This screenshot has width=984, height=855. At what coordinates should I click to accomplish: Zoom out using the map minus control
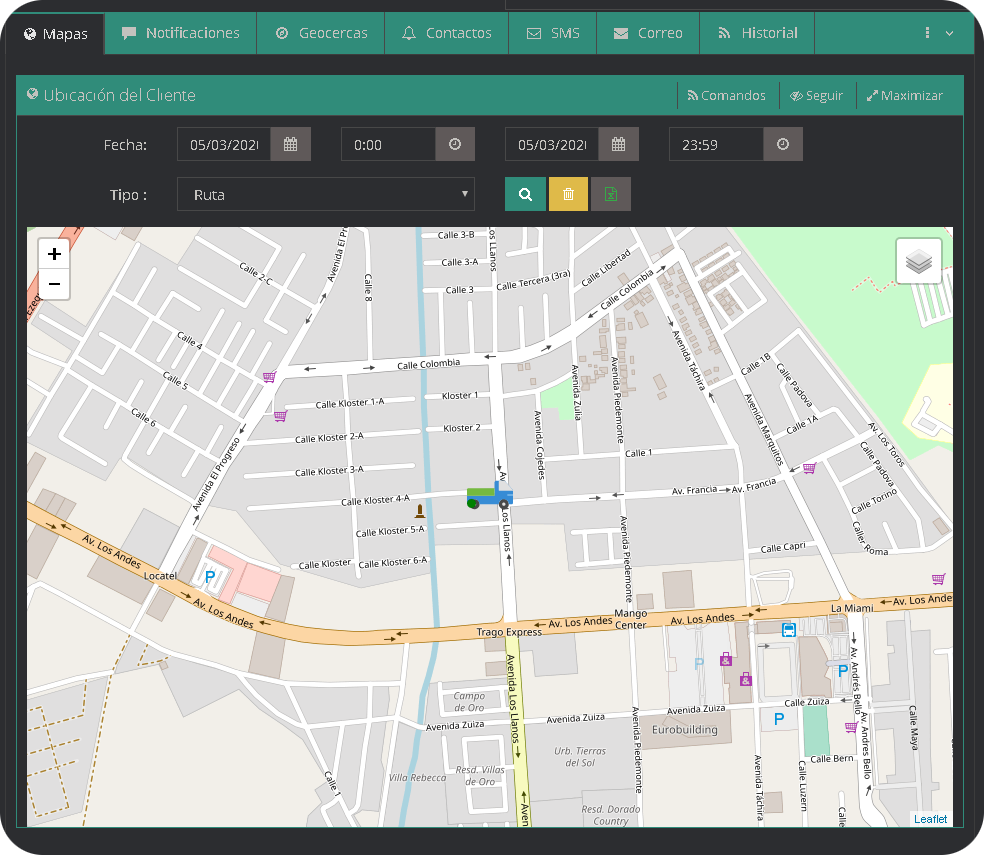click(x=53, y=284)
